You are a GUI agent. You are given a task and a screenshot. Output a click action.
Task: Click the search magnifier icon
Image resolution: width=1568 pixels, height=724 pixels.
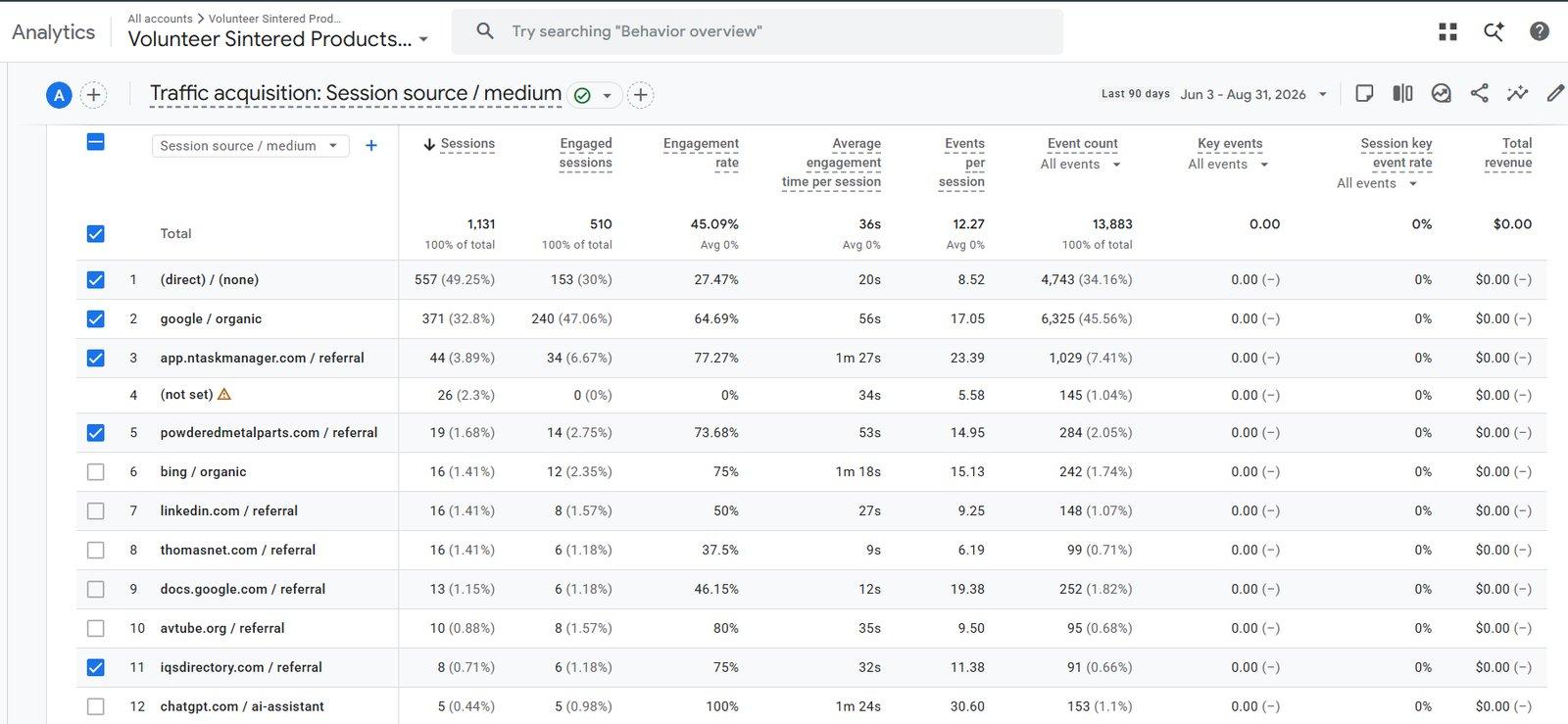(485, 31)
